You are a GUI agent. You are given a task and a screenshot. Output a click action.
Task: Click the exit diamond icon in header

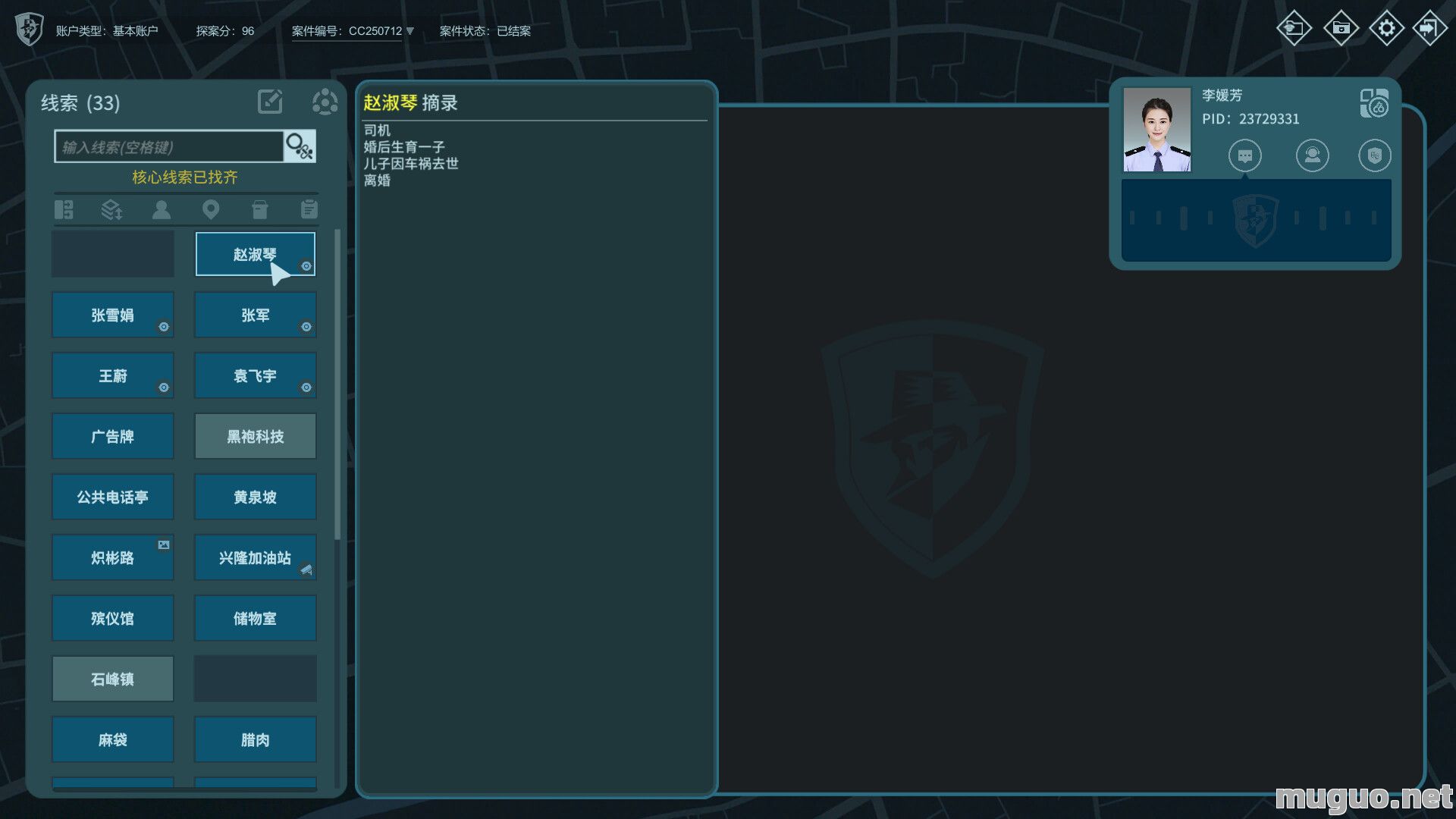[x=1429, y=28]
